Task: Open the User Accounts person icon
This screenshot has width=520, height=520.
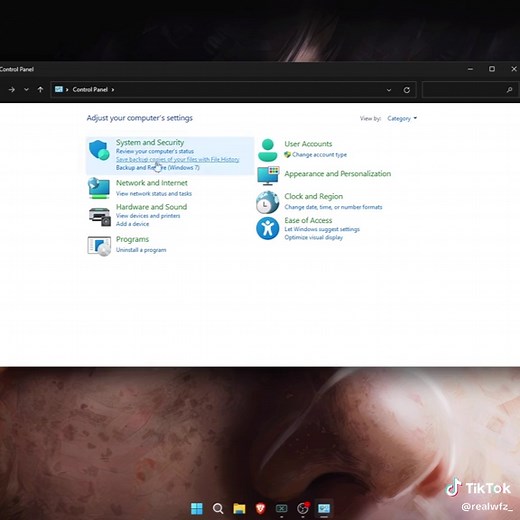Action: tap(268, 150)
